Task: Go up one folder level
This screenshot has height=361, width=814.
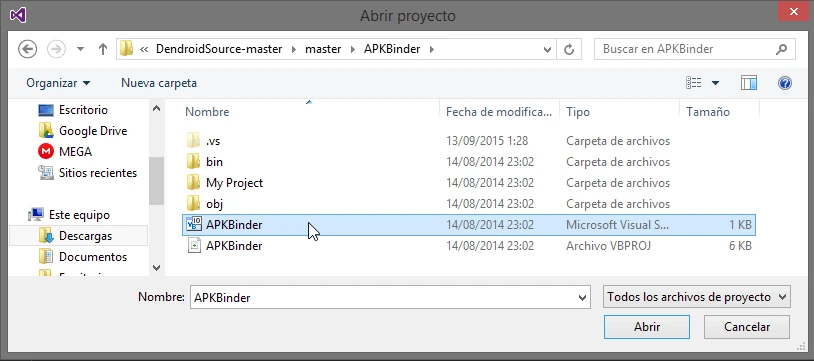Action: 103,49
